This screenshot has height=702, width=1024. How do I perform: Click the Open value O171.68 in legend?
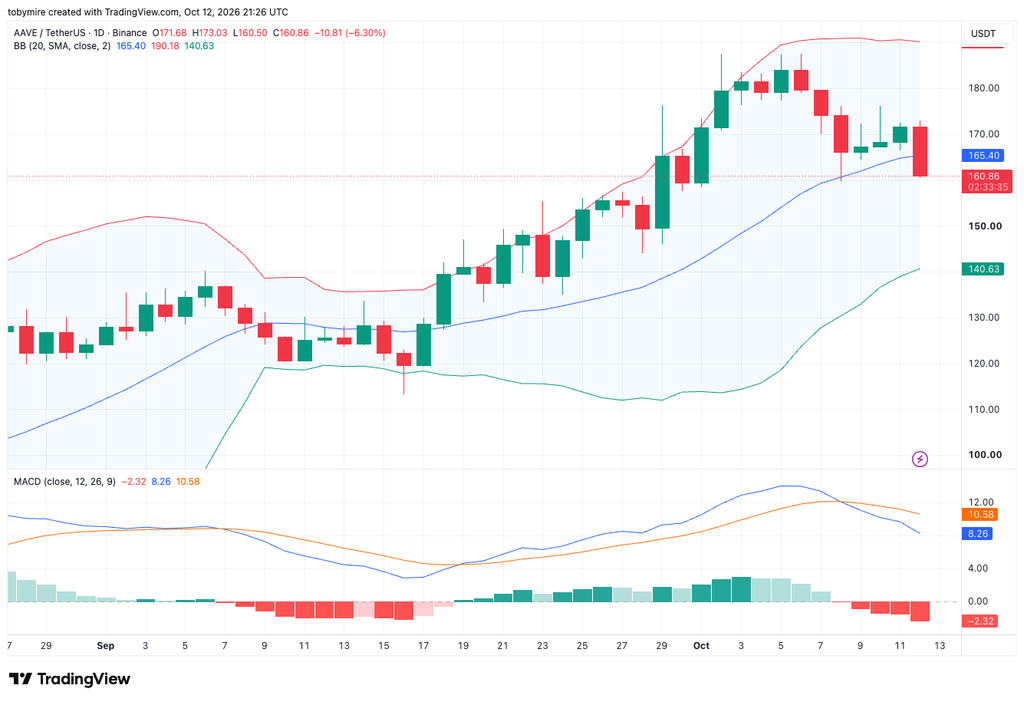click(169, 33)
